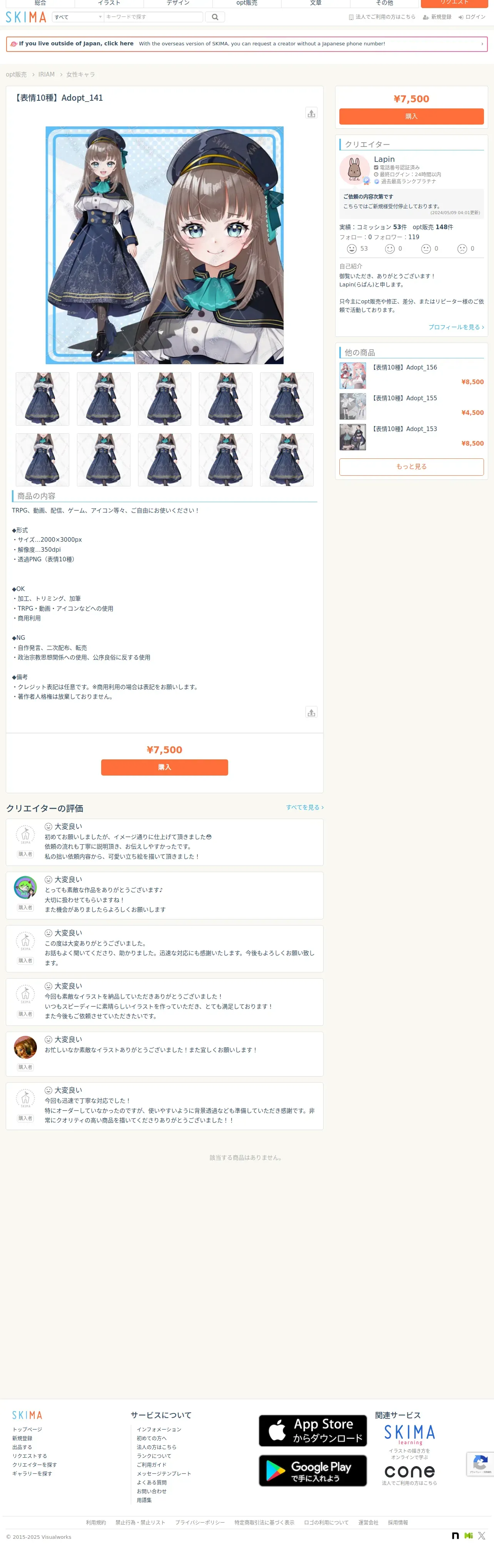Select the first expression thumbnail below the main image
This screenshot has width=494, height=1568.
click(x=43, y=399)
